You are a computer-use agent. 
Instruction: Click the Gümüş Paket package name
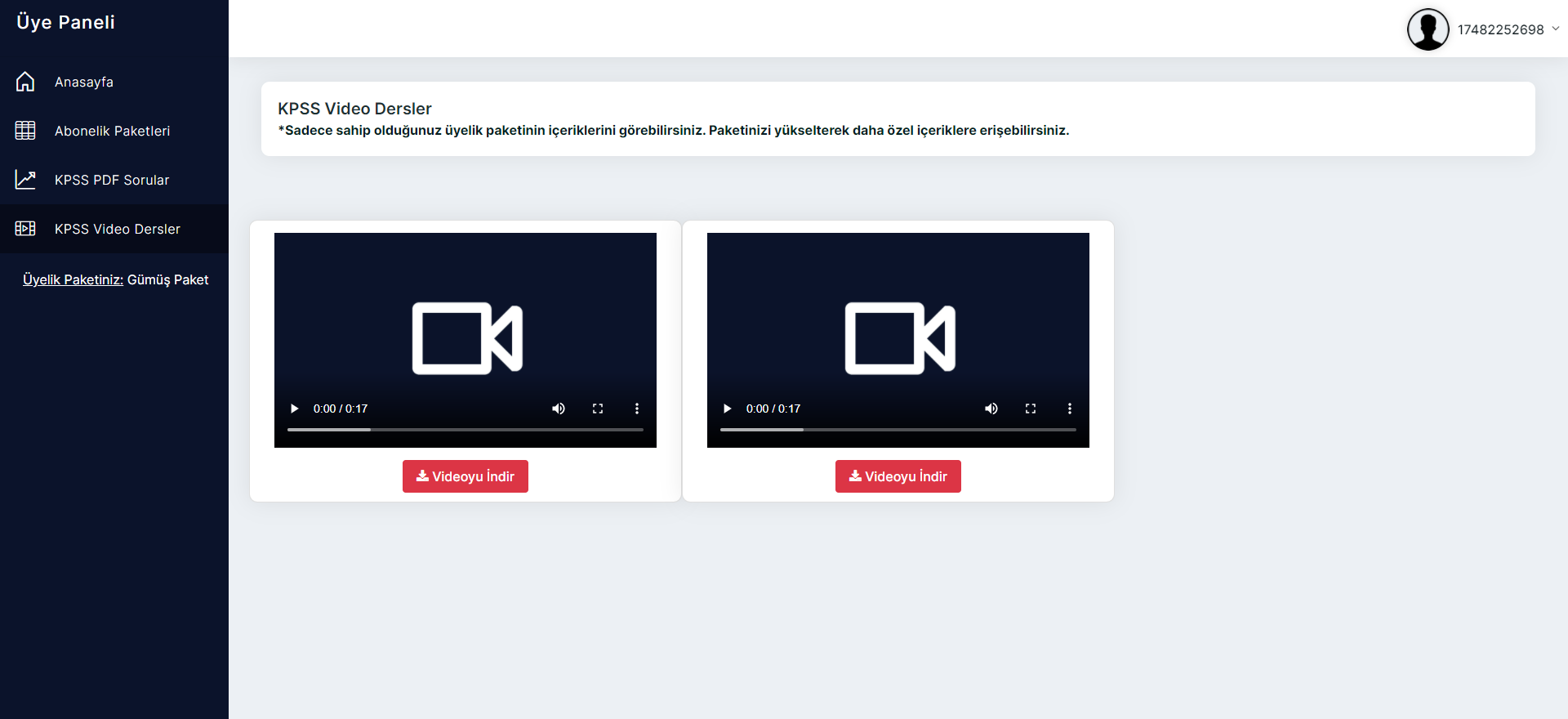click(x=168, y=279)
